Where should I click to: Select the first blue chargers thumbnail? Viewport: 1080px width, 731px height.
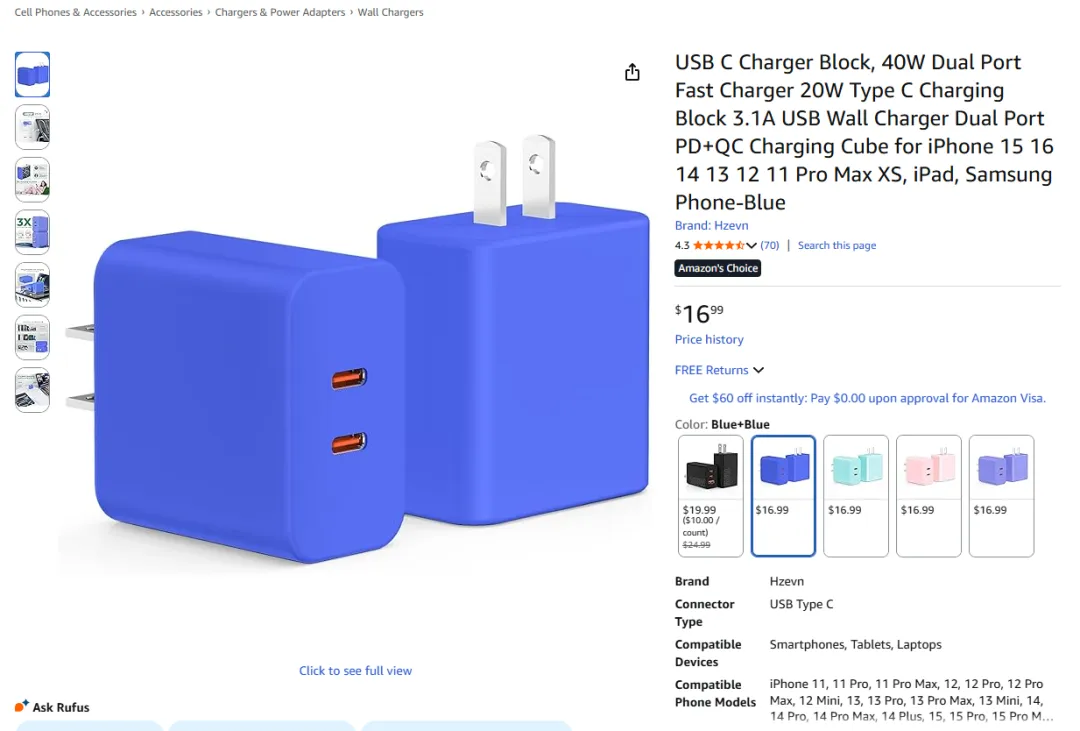[x=32, y=74]
